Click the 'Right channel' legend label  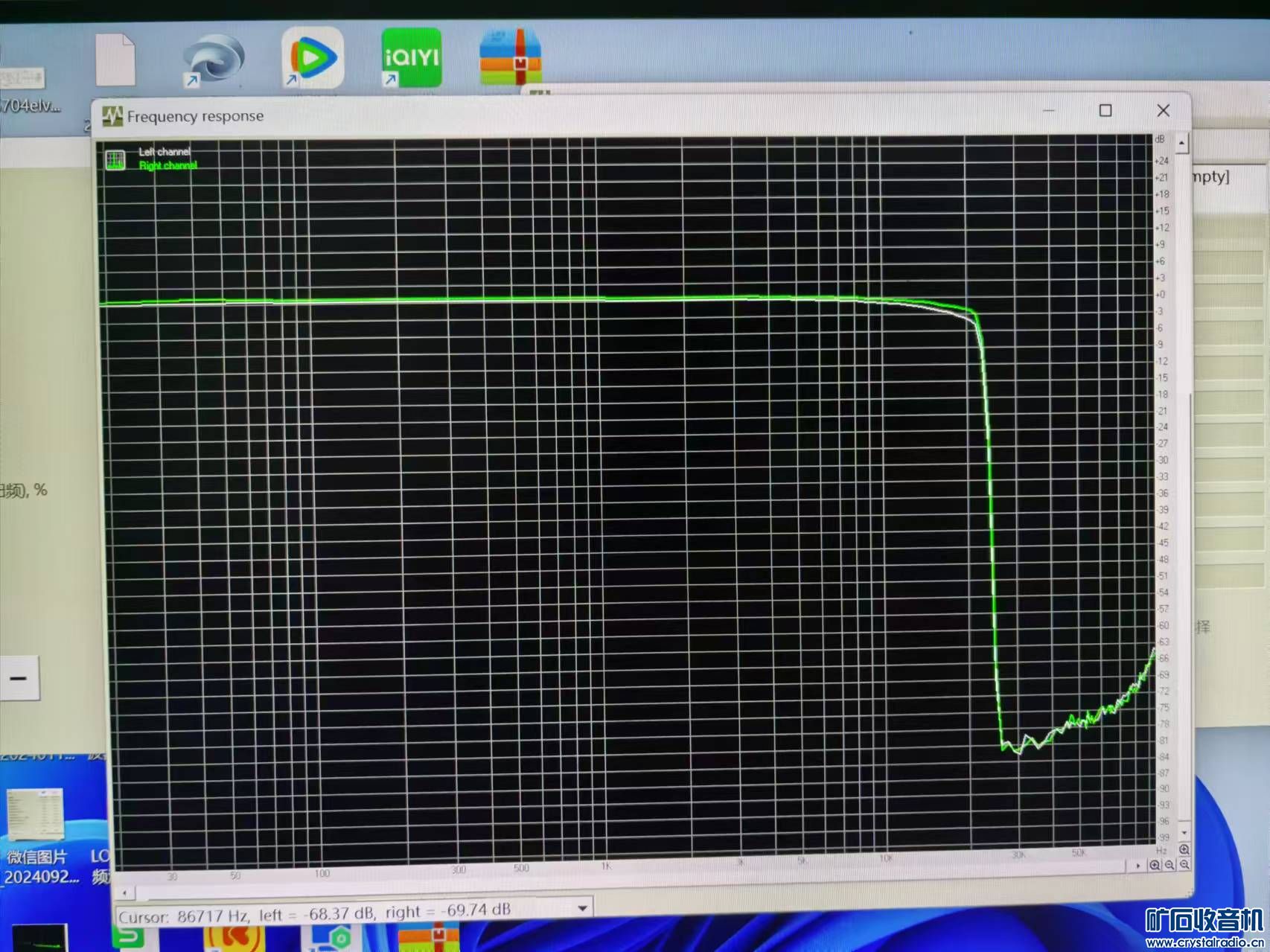(x=167, y=165)
